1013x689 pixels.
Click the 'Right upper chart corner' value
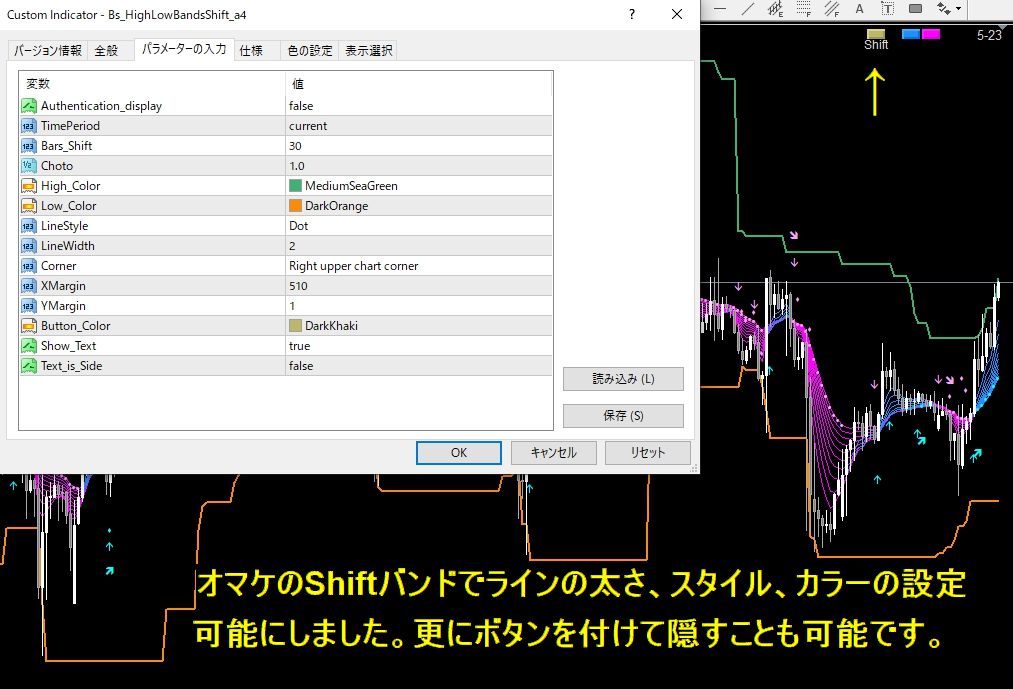click(x=353, y=266)
